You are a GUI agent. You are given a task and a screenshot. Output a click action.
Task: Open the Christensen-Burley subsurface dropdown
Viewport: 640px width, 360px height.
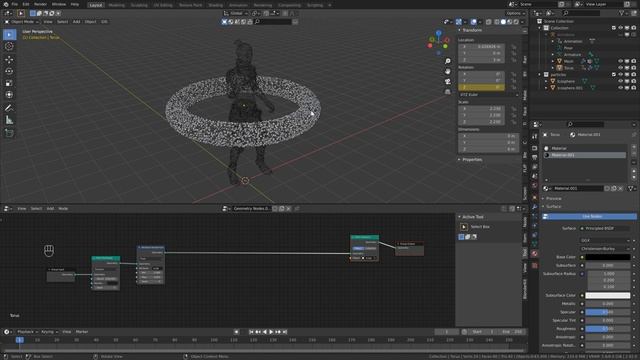click(605, 249)
